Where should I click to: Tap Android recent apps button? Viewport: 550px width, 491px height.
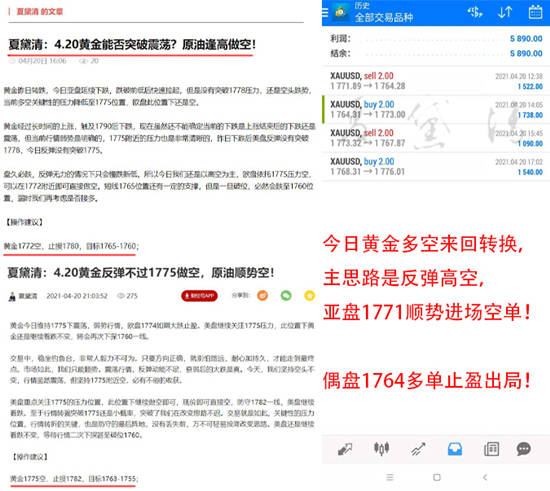tap(390, 477)
